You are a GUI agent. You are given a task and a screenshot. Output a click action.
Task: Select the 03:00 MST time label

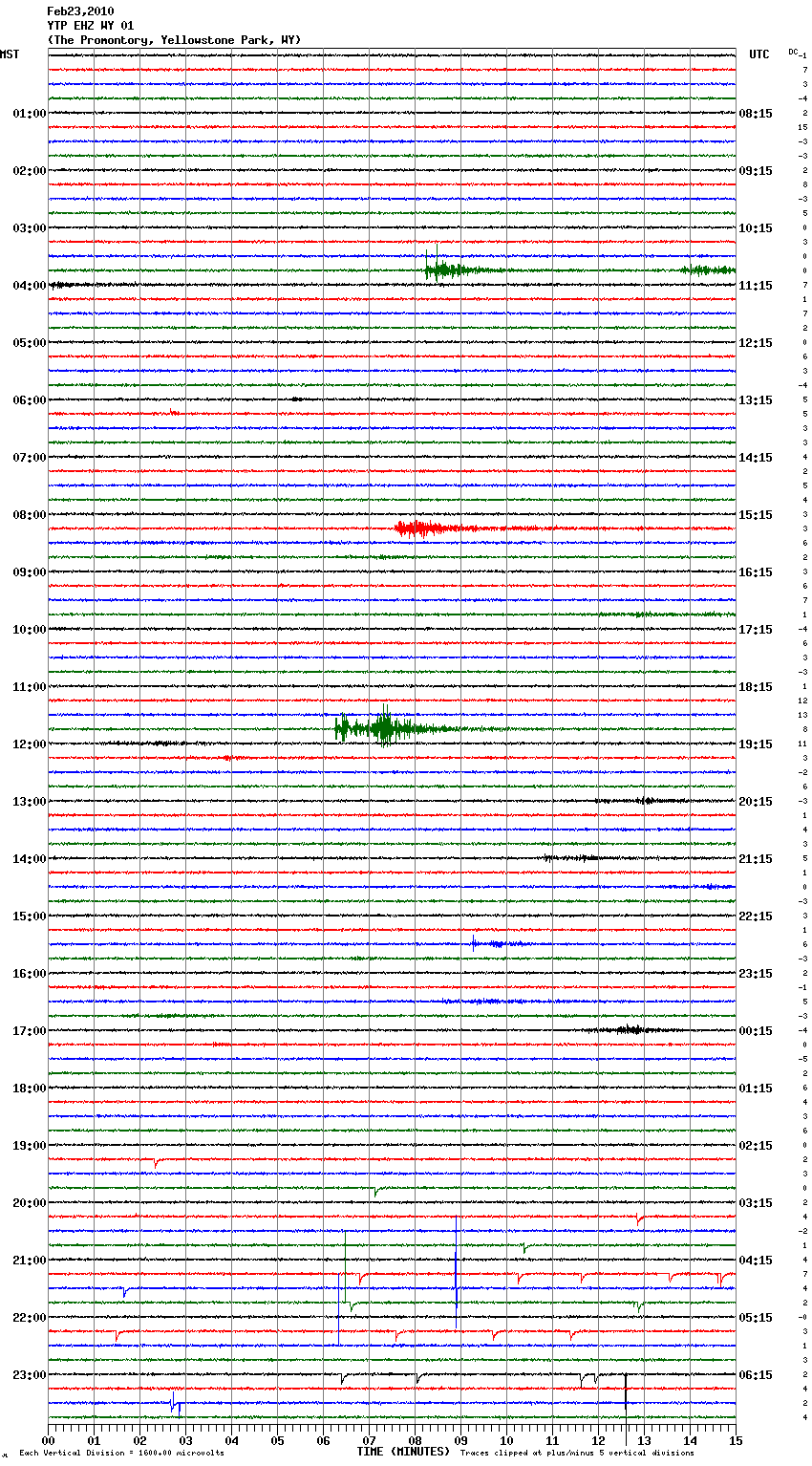pos(29,228)
